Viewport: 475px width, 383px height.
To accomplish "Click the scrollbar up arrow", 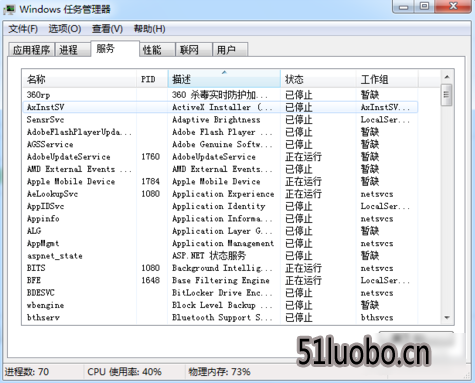I will click(x=447, y=77).
